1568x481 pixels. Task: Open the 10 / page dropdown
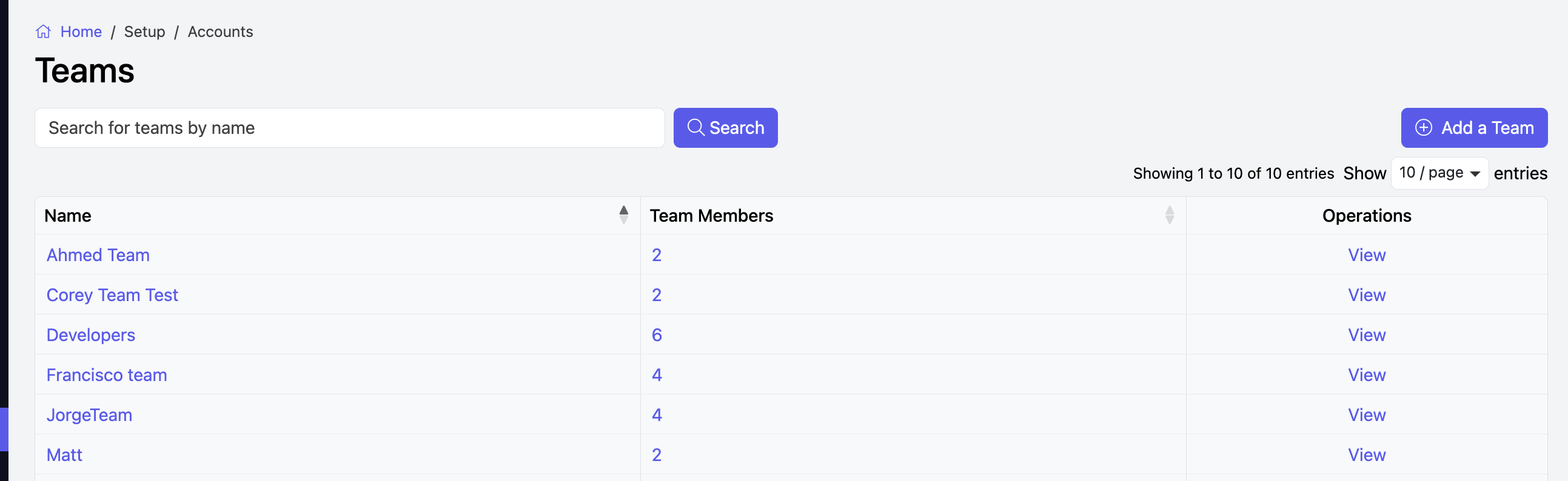(1439, 173)
